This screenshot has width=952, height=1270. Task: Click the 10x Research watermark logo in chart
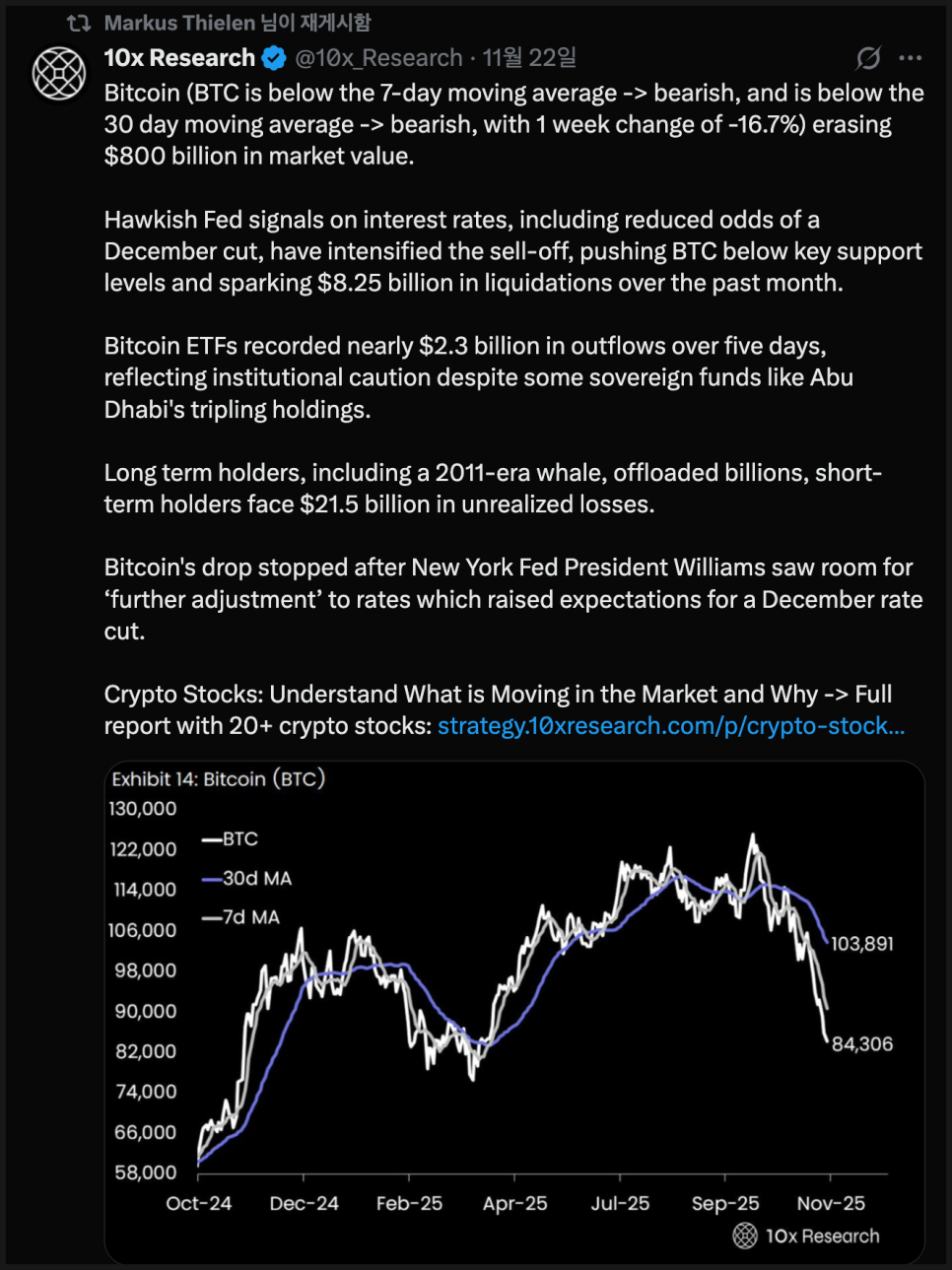coord(746,1236)
